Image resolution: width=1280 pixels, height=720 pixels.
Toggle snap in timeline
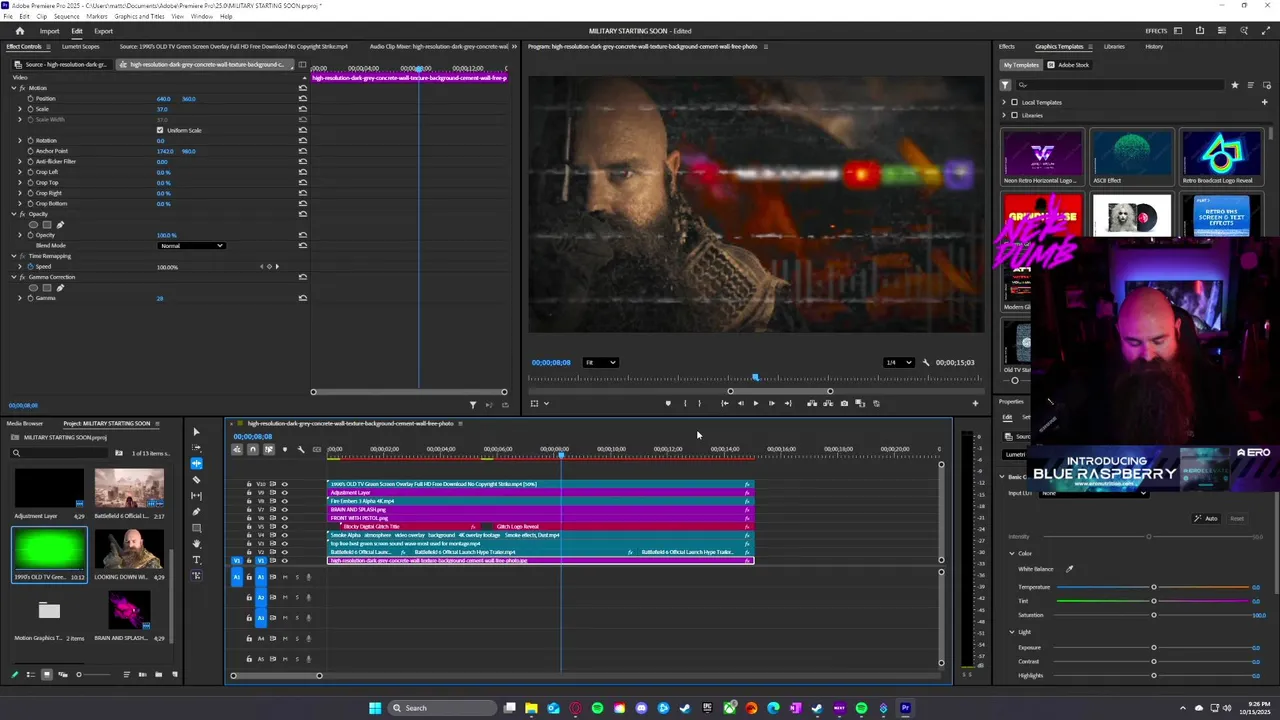coord(252,449)
